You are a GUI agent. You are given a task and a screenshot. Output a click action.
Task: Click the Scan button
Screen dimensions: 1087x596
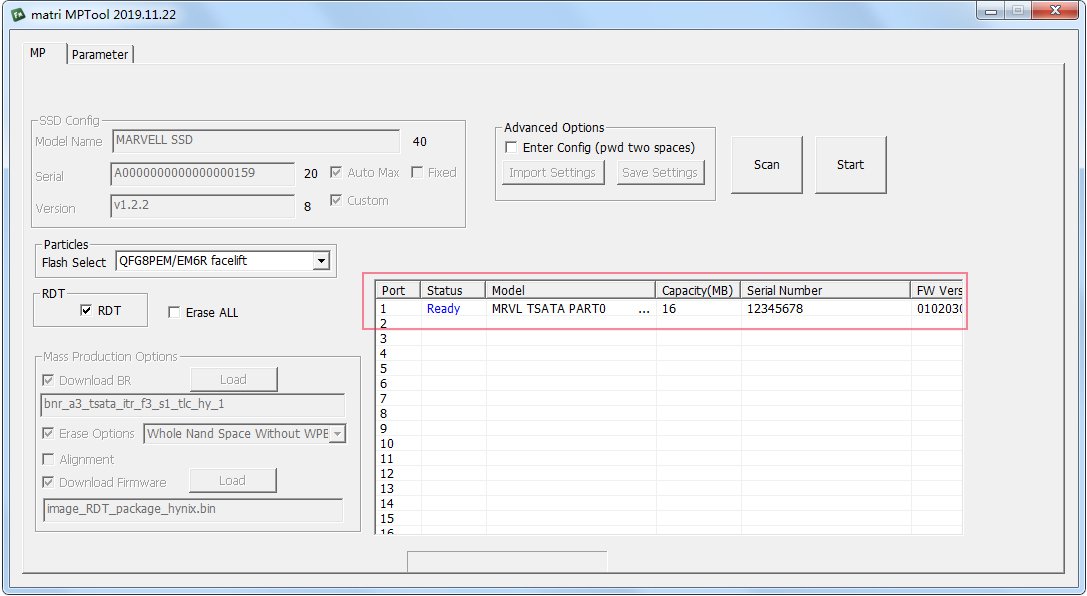point(767,164)
